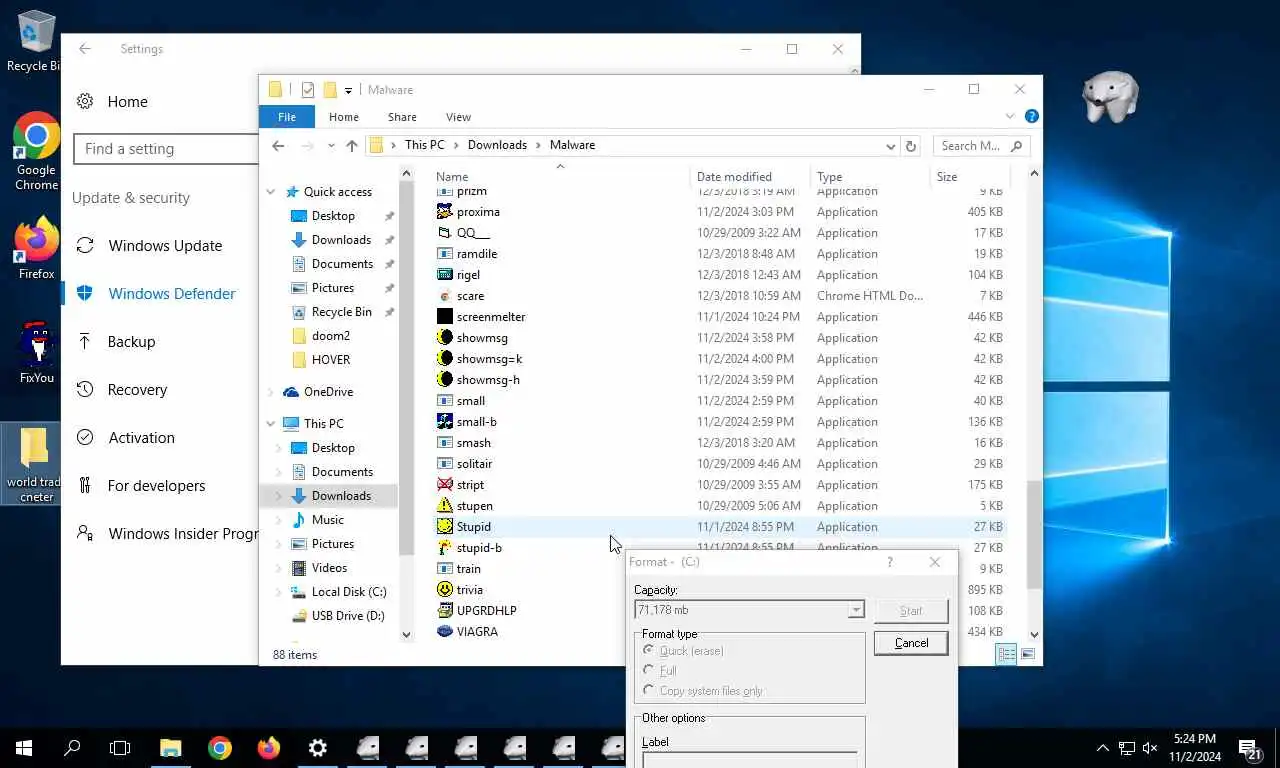Click Cancel in Format dialog
Image resolution: width=1280 pixels, height=768 pixels.
coord(911,643)
